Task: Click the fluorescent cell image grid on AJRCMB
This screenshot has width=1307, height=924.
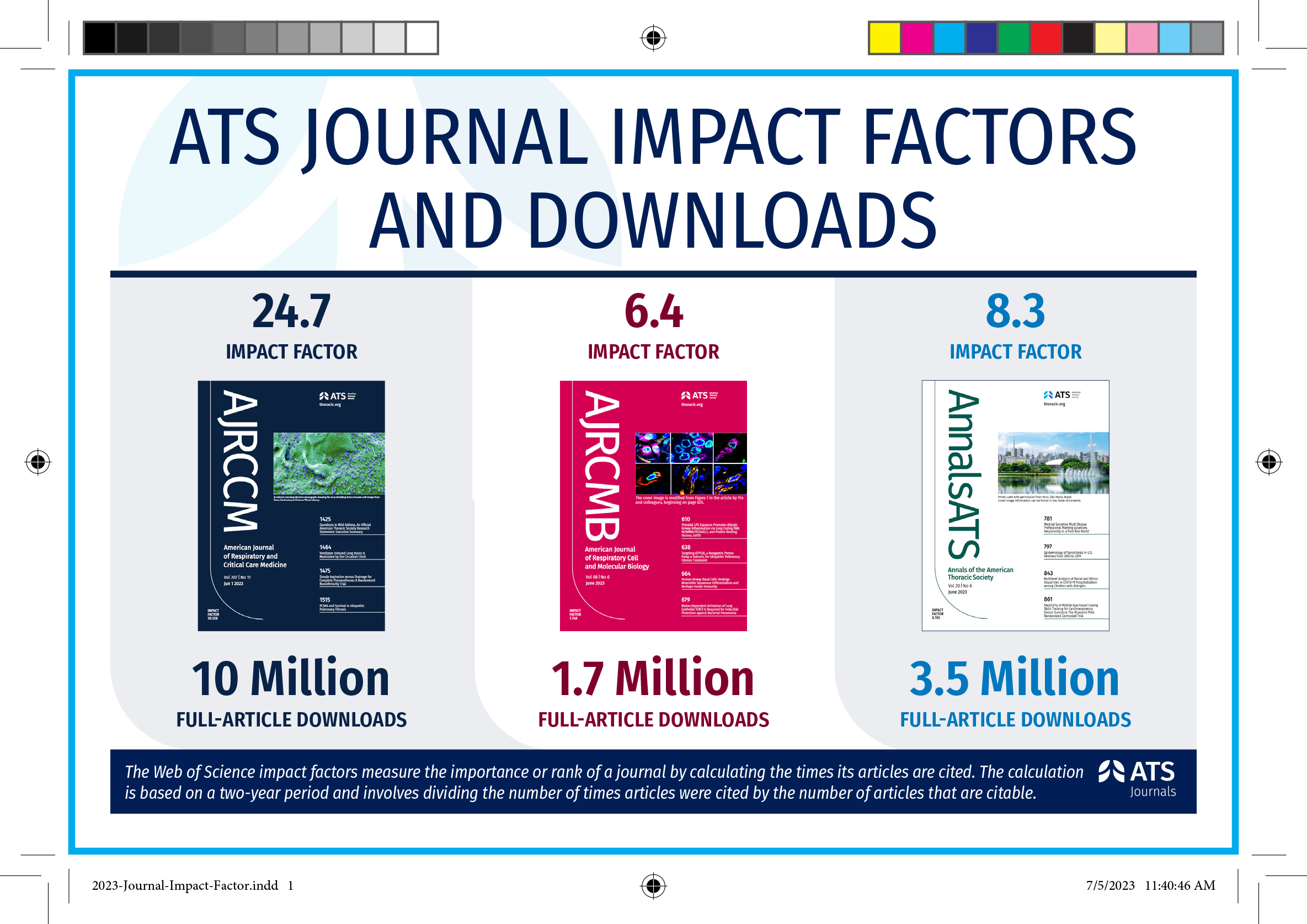Action: (691, 463)
